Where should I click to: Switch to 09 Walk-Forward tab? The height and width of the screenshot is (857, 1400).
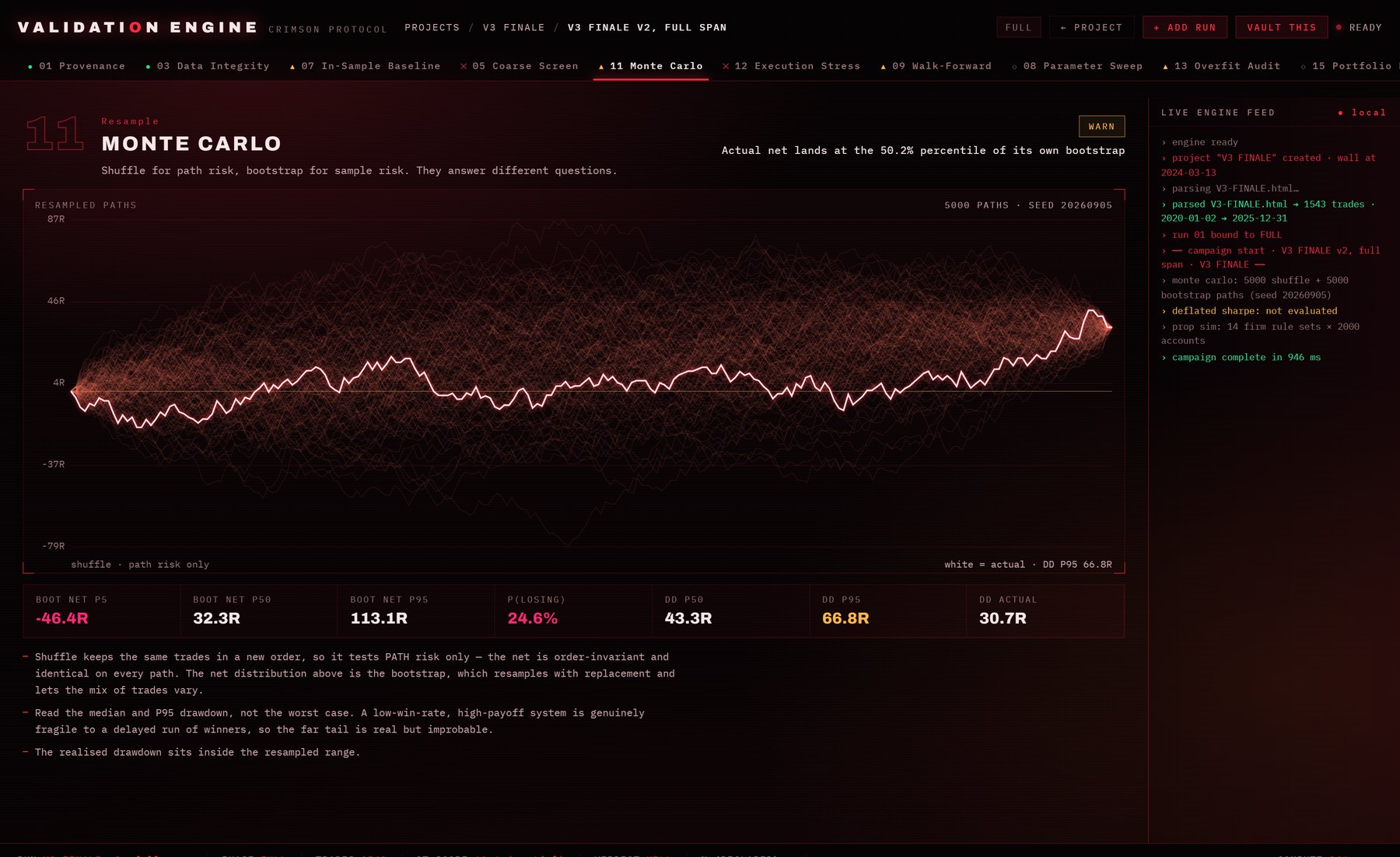pos(936,66)
